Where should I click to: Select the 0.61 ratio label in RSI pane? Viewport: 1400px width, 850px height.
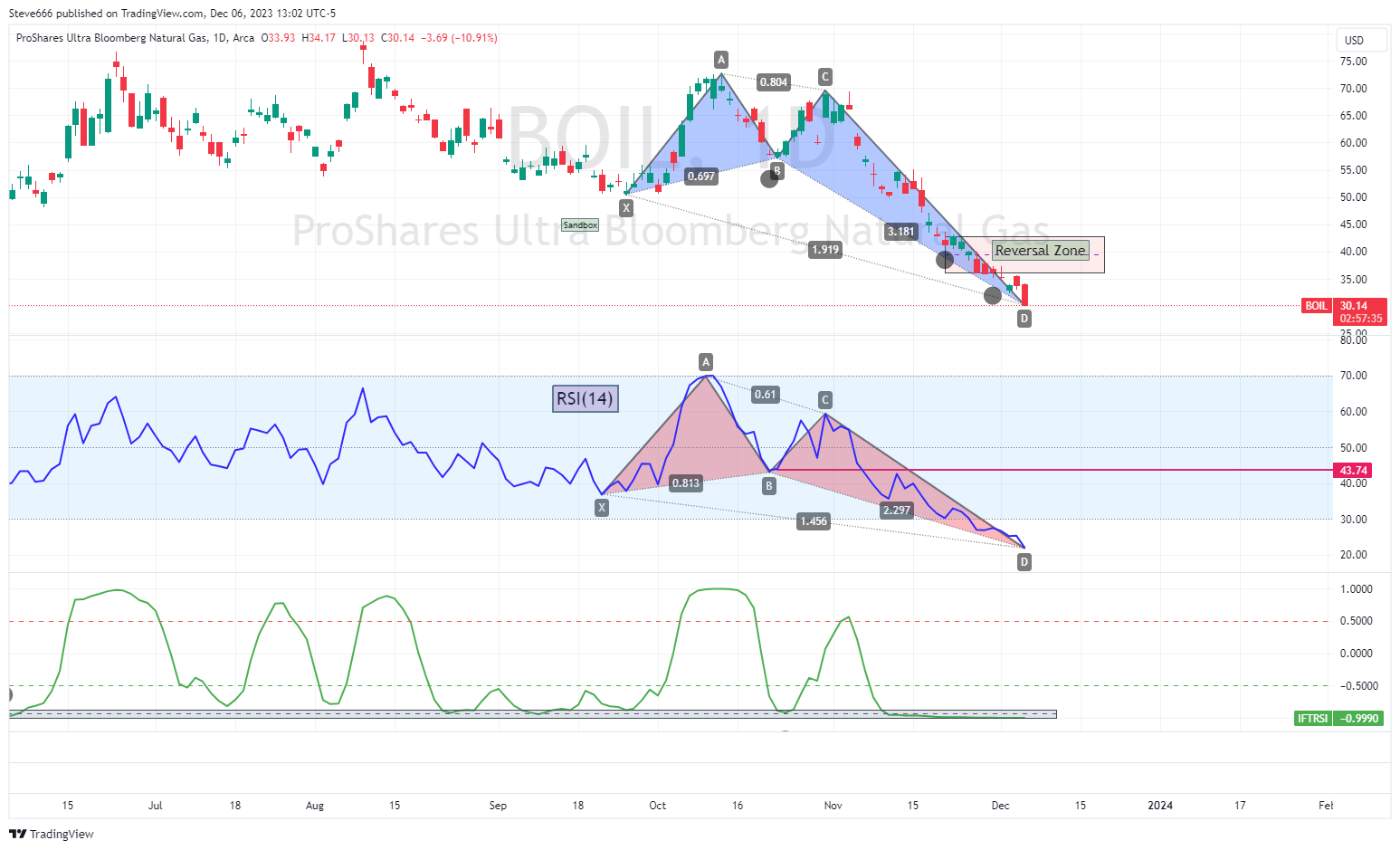(x=766, y=394)
